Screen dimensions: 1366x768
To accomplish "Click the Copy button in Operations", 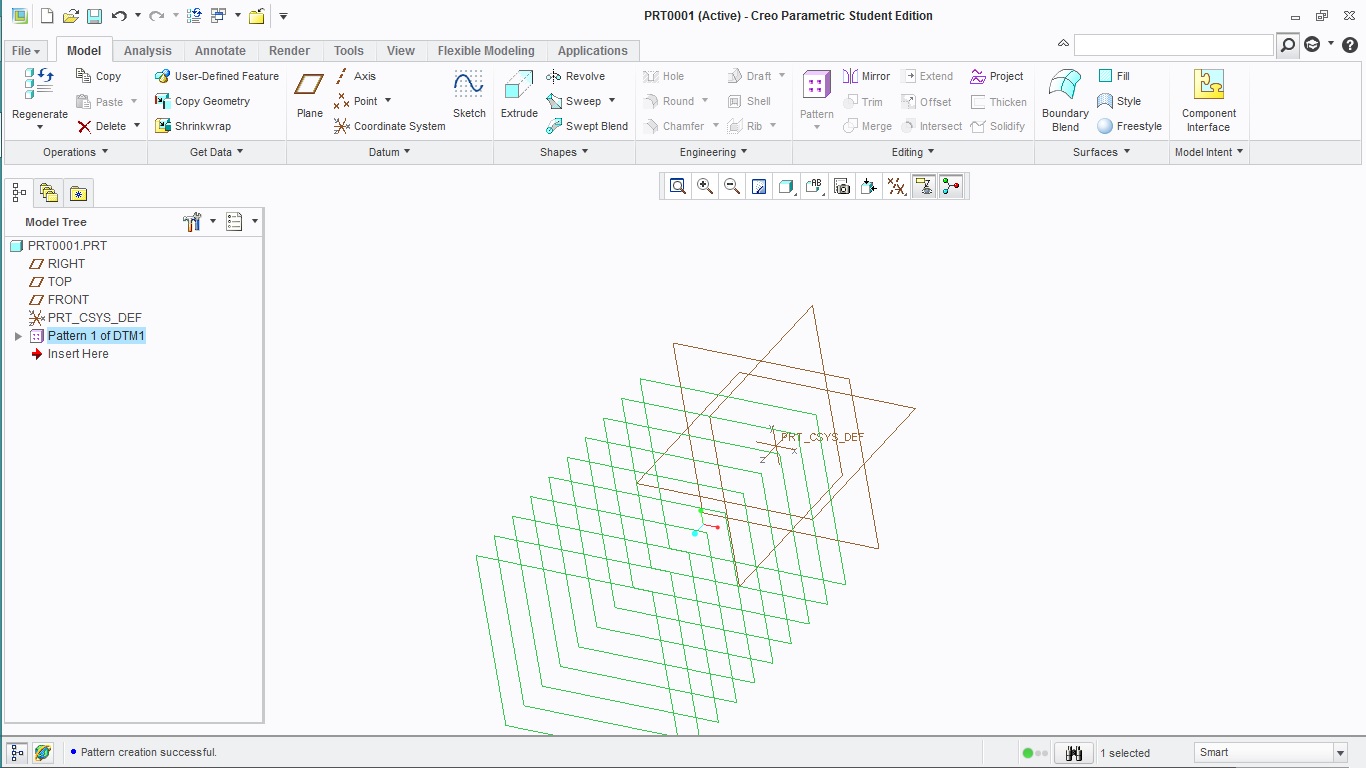I will [99, 76].
